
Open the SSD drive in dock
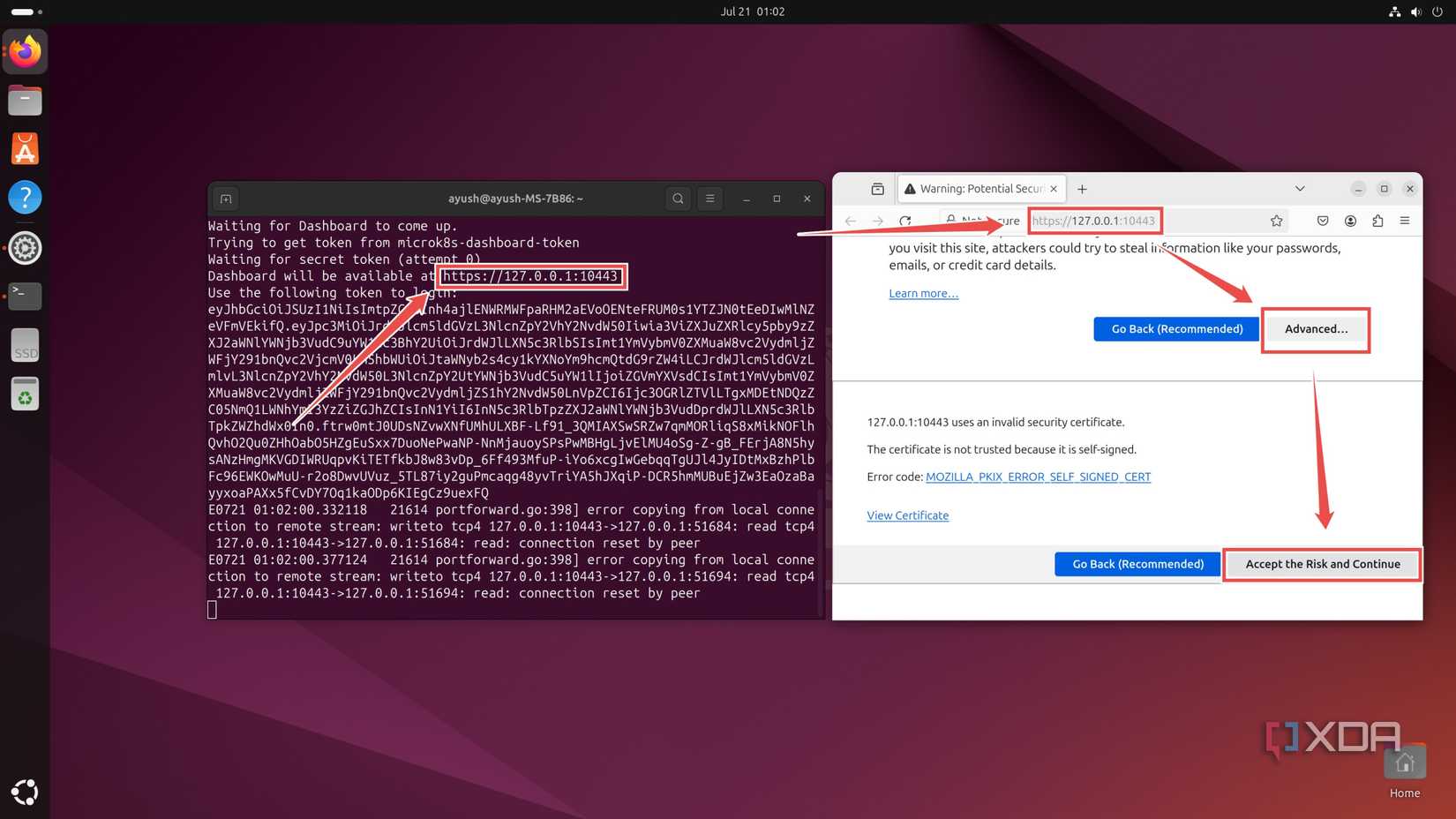pyautogui.click(x=25, y=345)
